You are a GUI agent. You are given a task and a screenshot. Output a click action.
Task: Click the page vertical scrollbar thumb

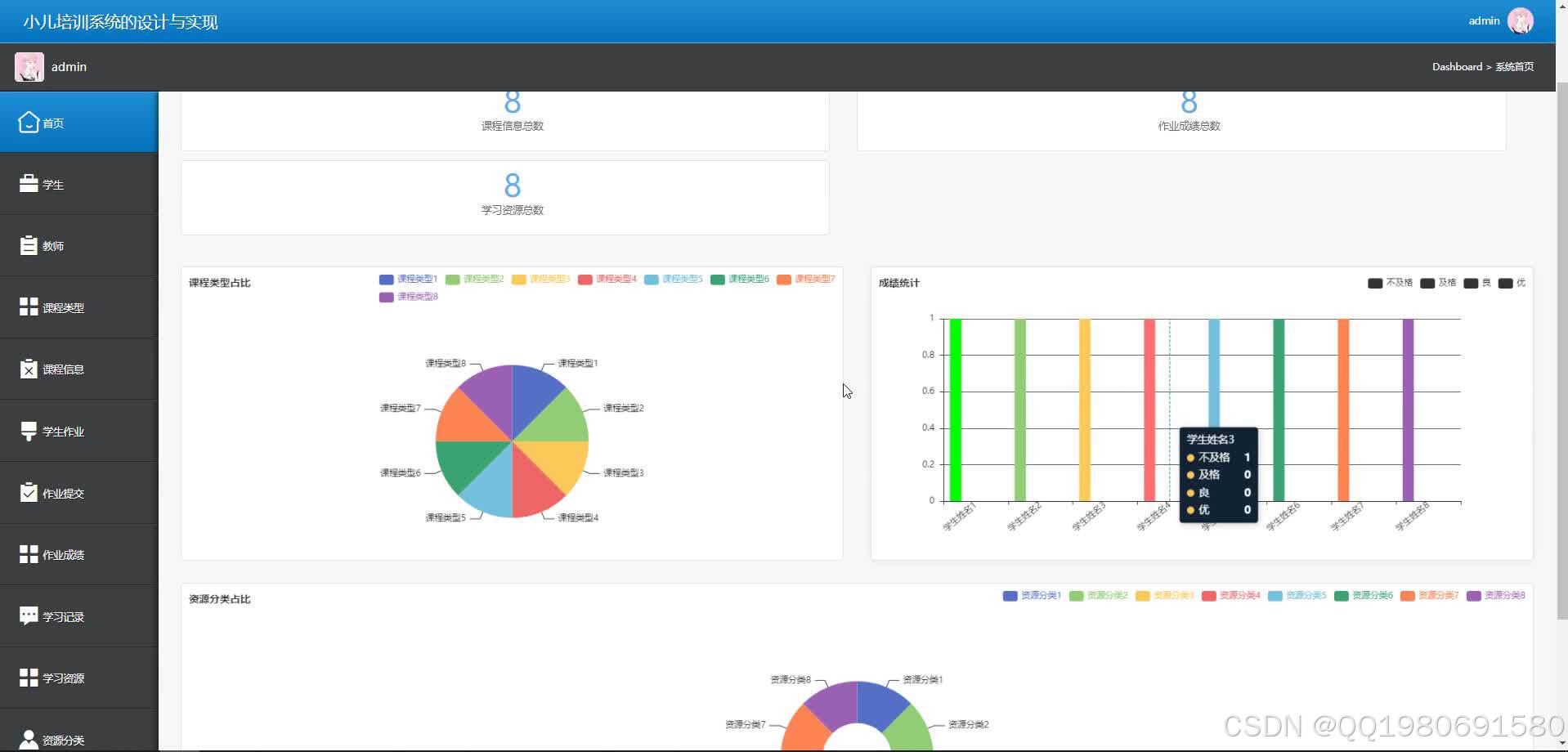[1561, 351]
